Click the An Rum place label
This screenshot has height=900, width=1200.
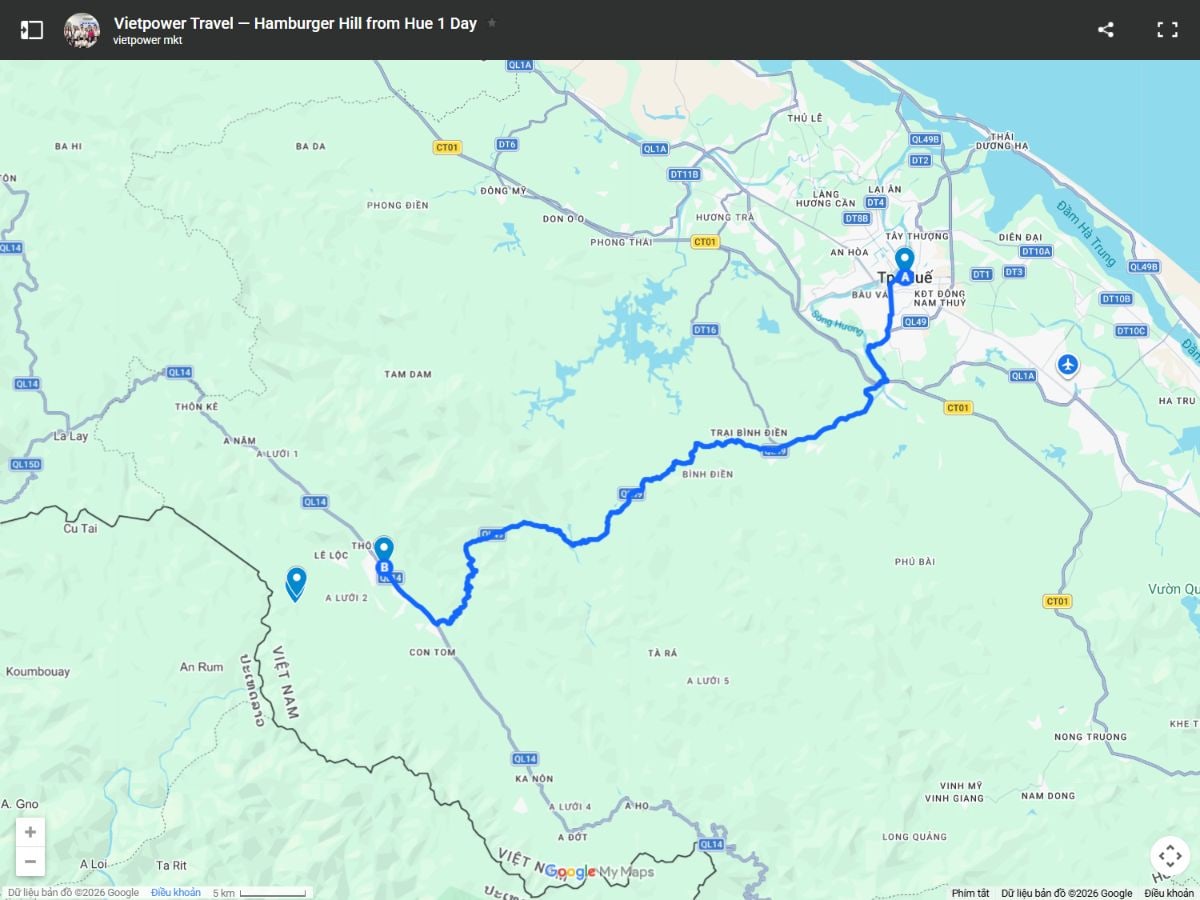[x=201, y=667]
